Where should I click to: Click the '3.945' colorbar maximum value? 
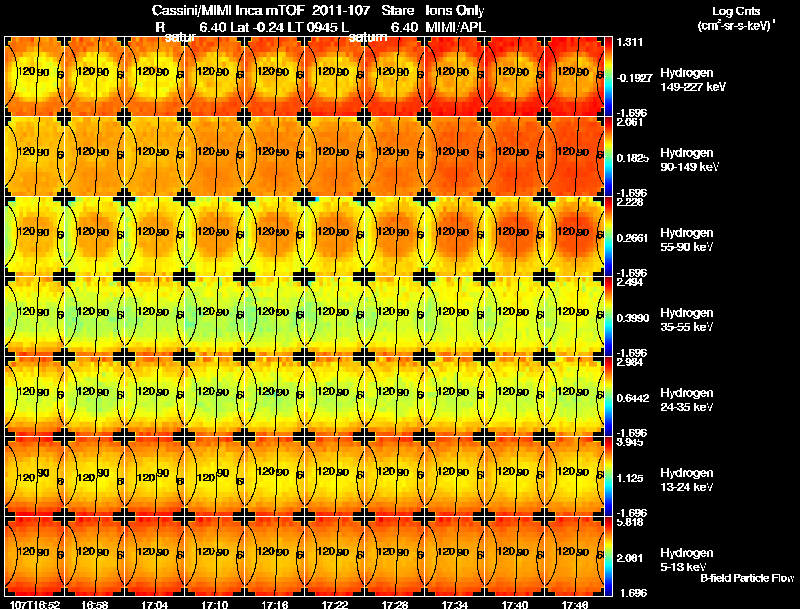(x=630, y=442)
